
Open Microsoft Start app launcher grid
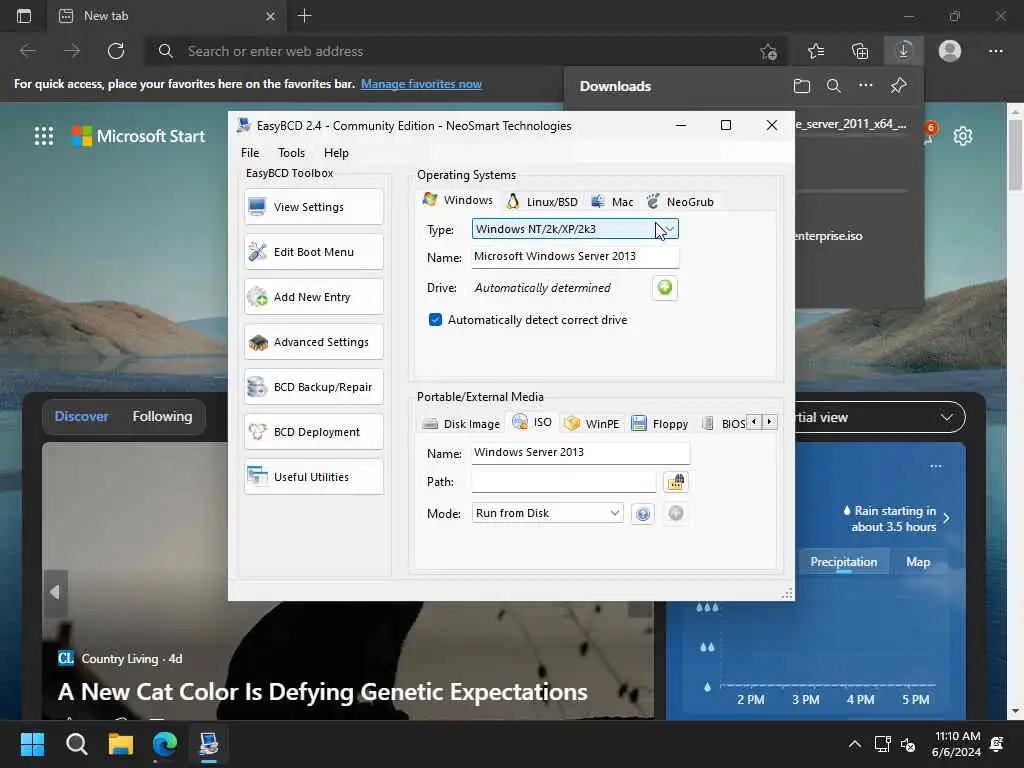(x=44, y=136)
